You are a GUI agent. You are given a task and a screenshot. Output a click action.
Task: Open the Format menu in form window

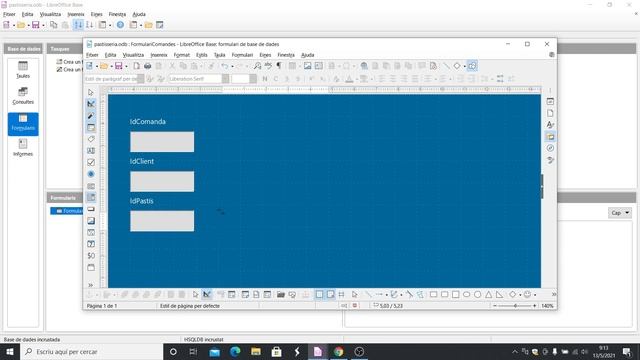pos(182,55)
